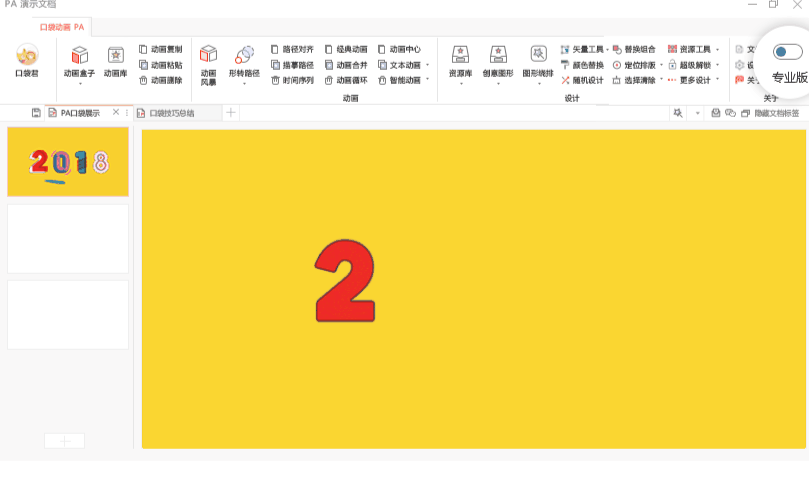Screen dimensions: 809x478
Task: Select the 形转路径 shape-to-path tool
Action: (244, 61)
